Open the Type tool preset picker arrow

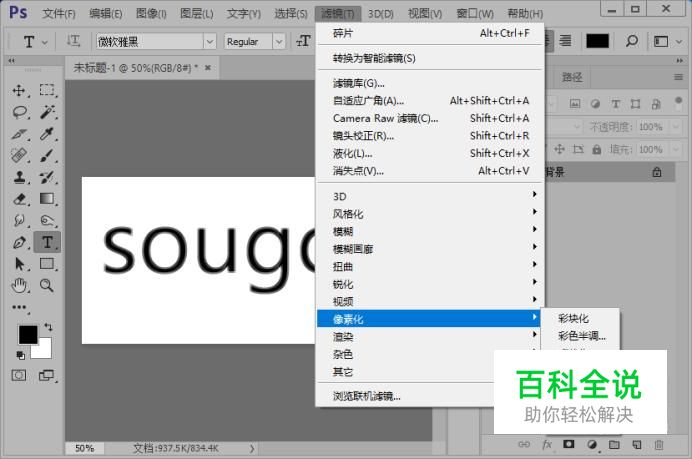(45, 42)
